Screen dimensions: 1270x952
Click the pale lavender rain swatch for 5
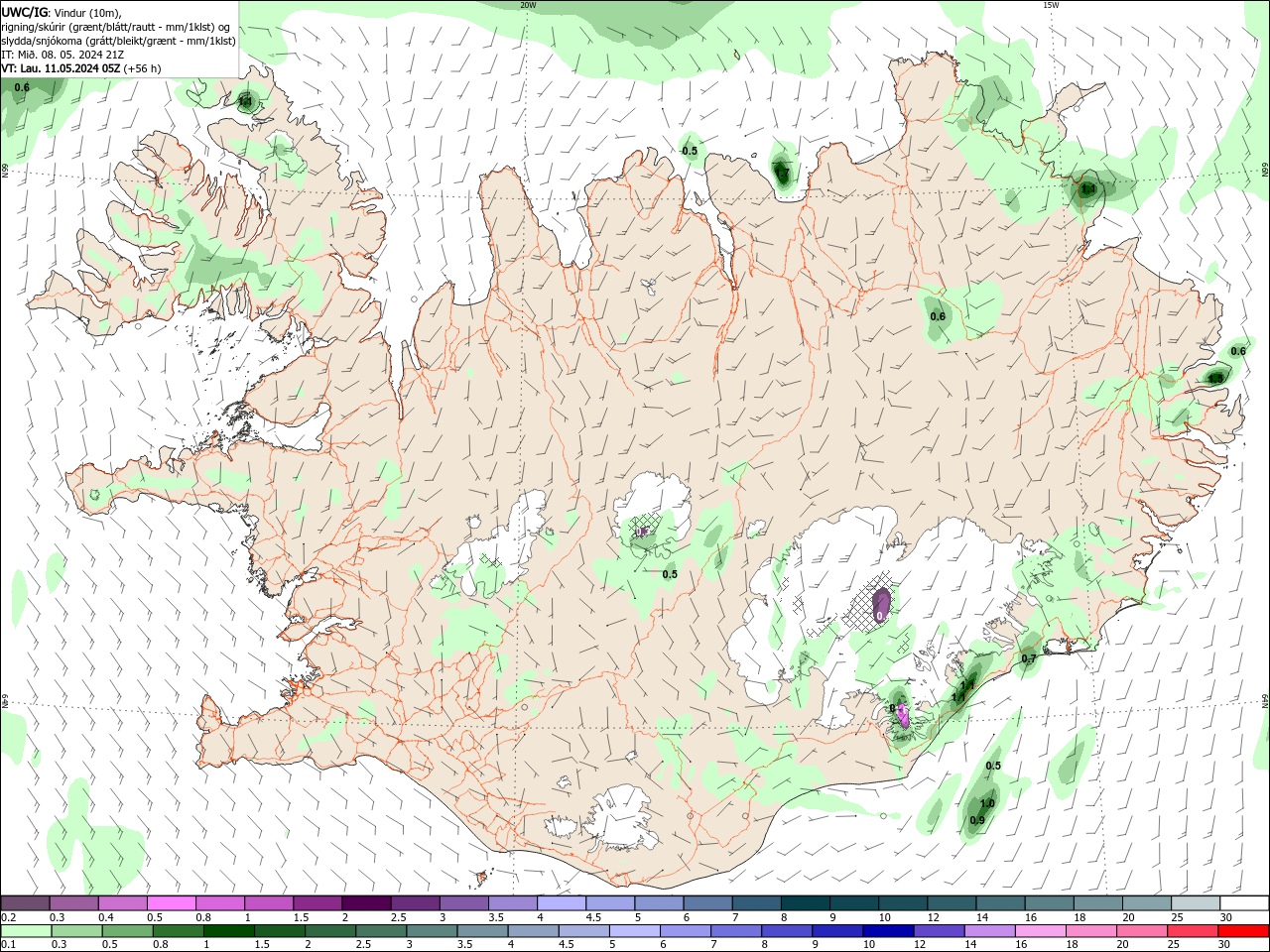pyautogui.click(x=633, y=931)
